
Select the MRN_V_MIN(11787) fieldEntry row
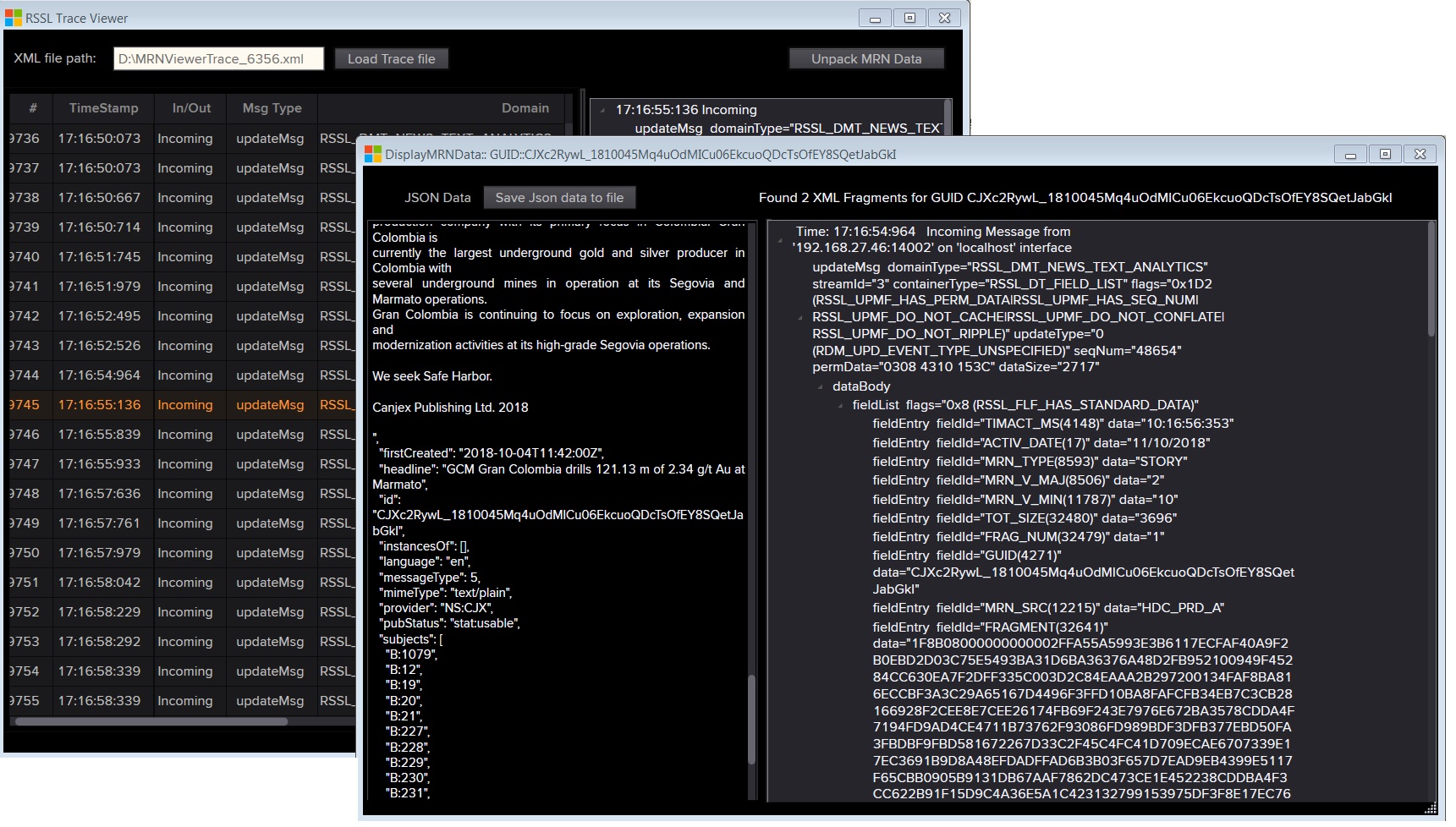pyautogui.click(x=1025, y=499)
